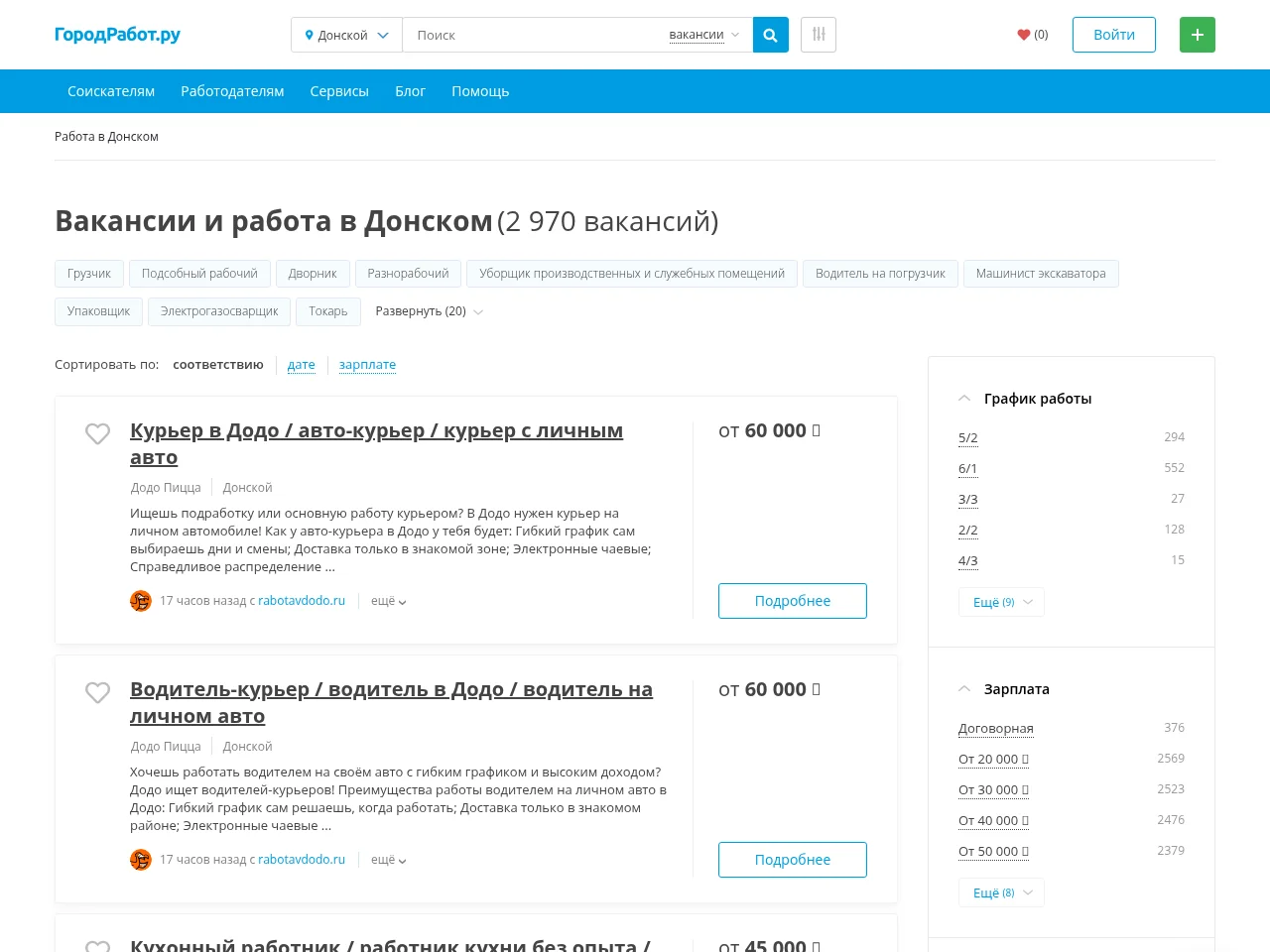Open the Соискателям menu

pos(111,91)
